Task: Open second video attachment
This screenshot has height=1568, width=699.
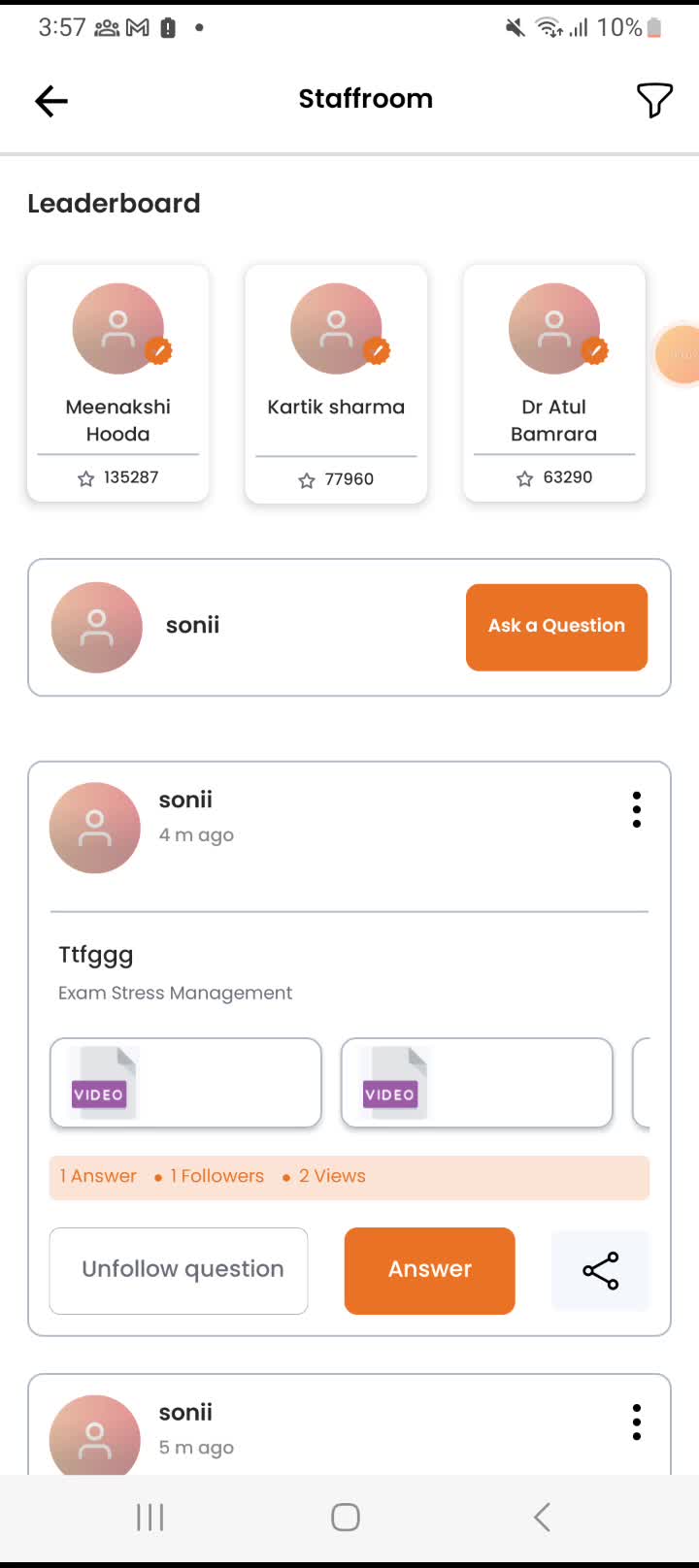Action: (x=477, y=1083)
